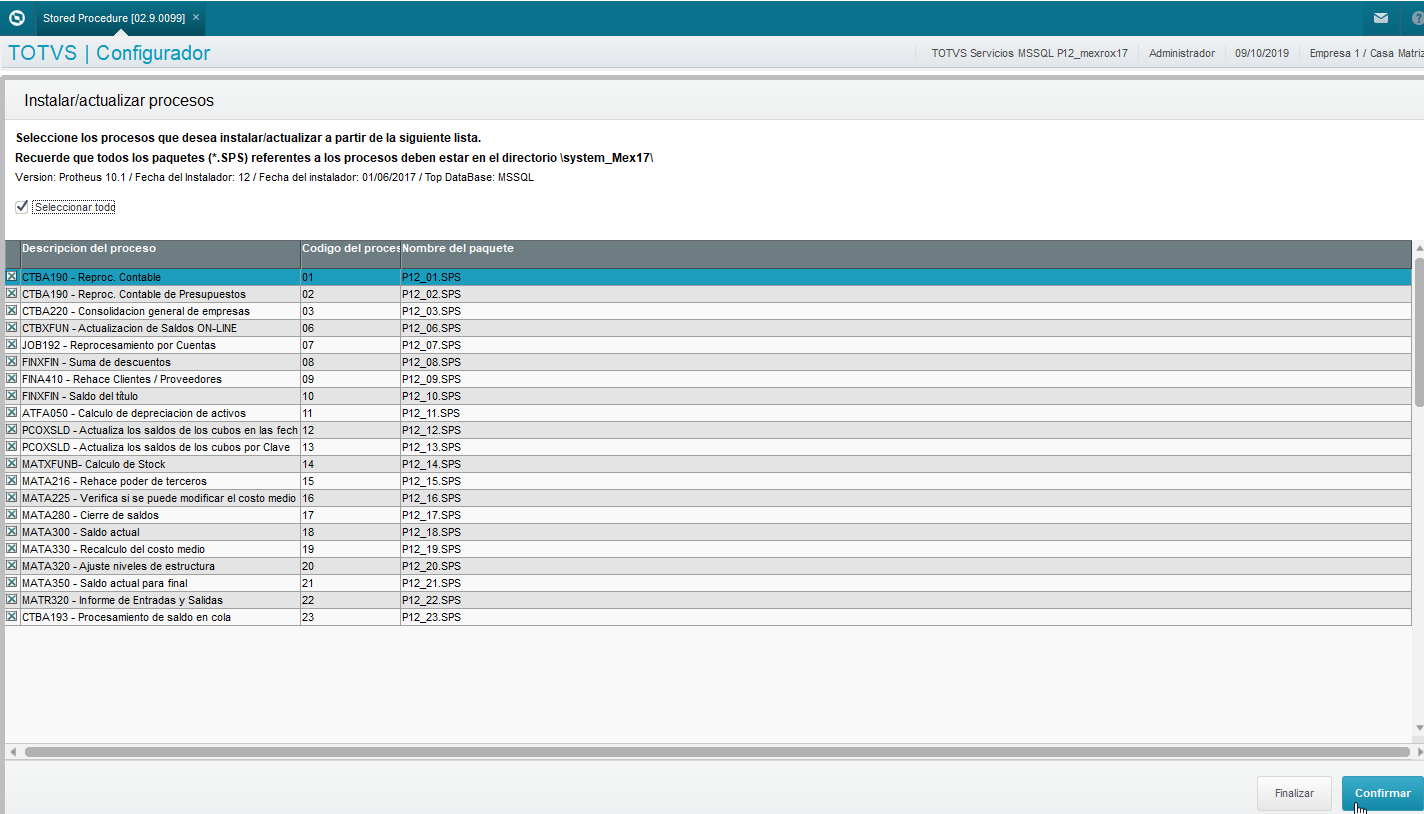
Task: Close the Stored Procedure tab
Action: coord(196,17)
